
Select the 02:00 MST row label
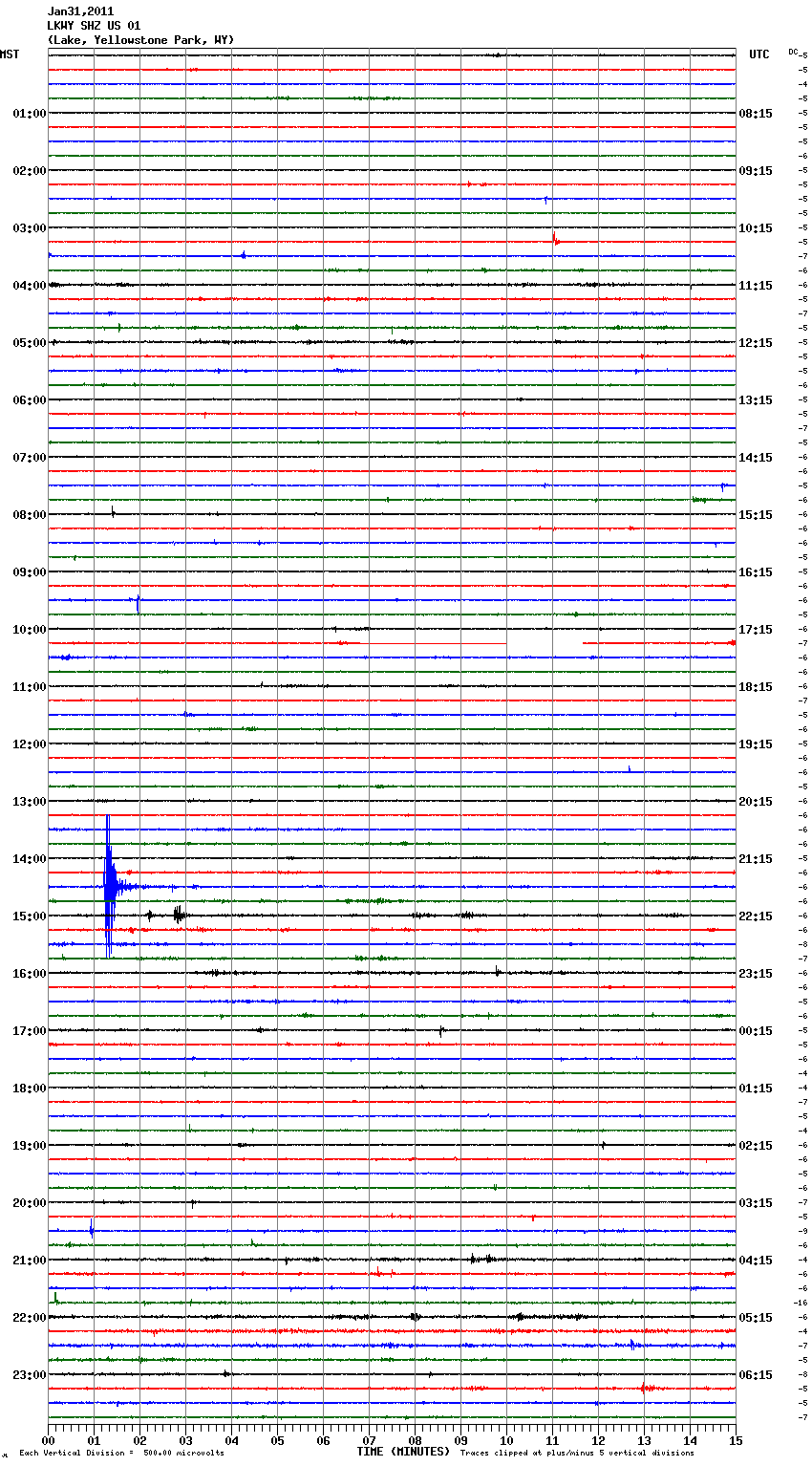(x=30, y=171)
